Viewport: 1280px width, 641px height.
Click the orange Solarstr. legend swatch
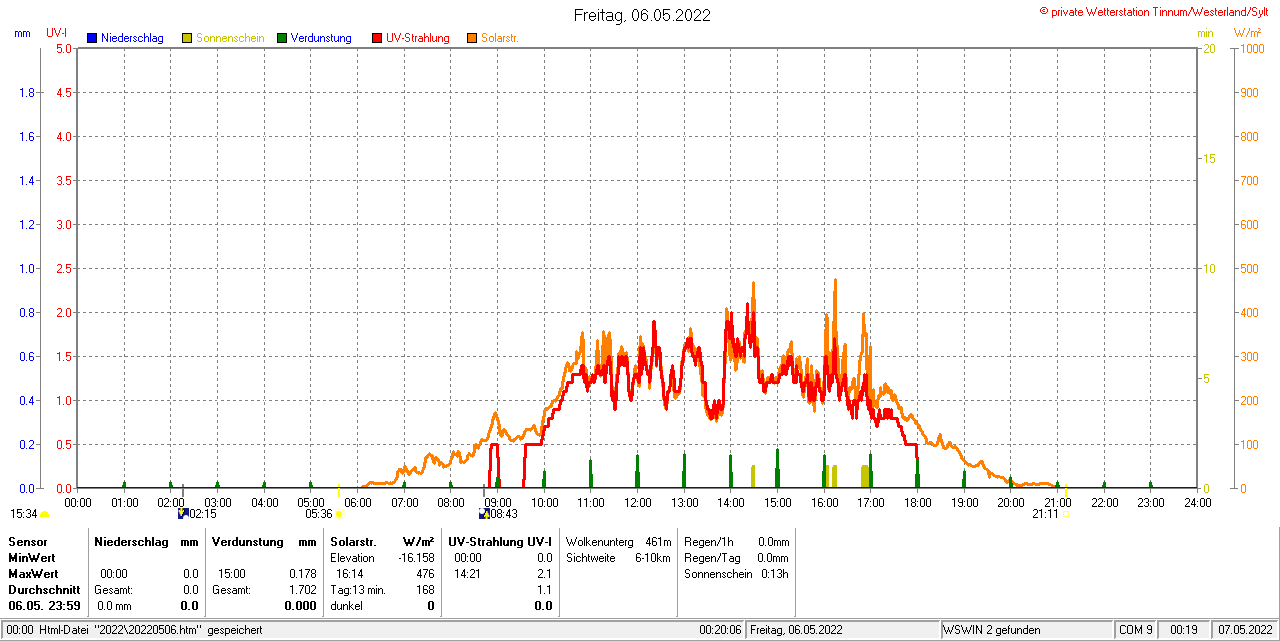pos(472,38)
